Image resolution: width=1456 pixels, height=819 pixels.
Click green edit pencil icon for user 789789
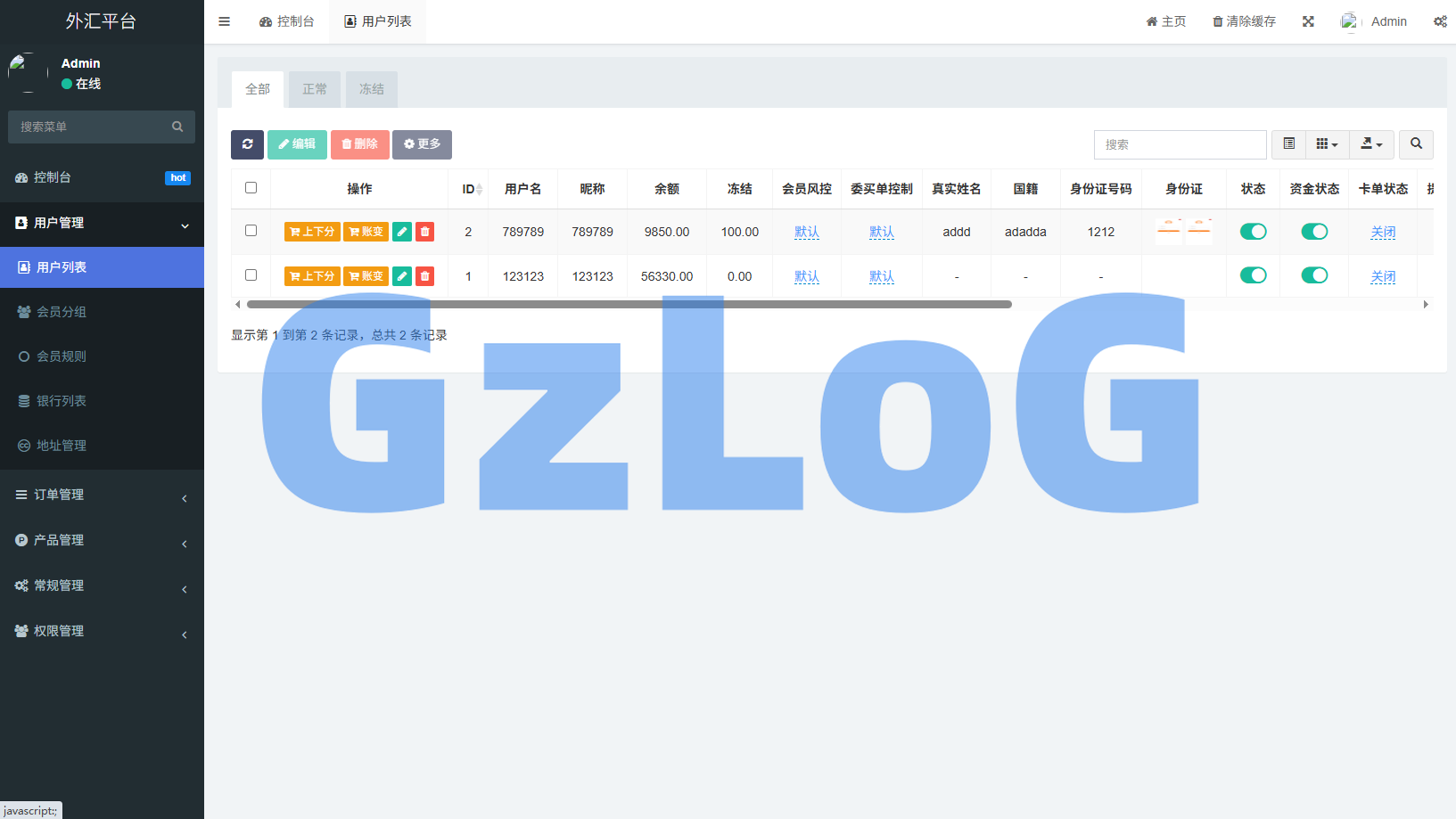coord(402,232)
